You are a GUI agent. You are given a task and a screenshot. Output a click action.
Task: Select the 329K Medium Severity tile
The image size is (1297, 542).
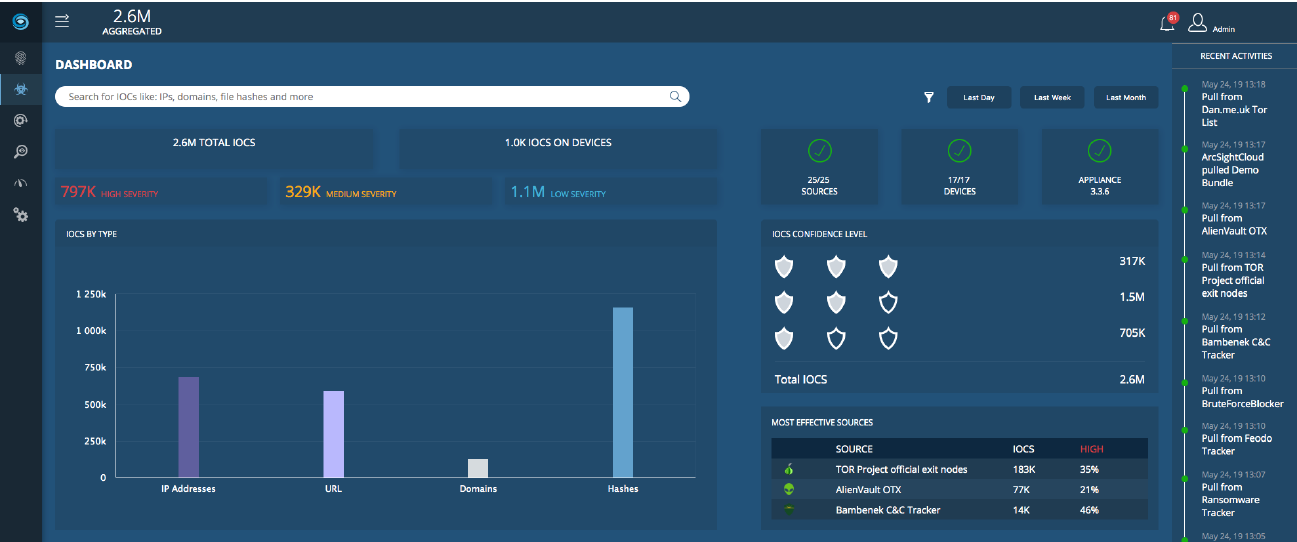point(385,192)
